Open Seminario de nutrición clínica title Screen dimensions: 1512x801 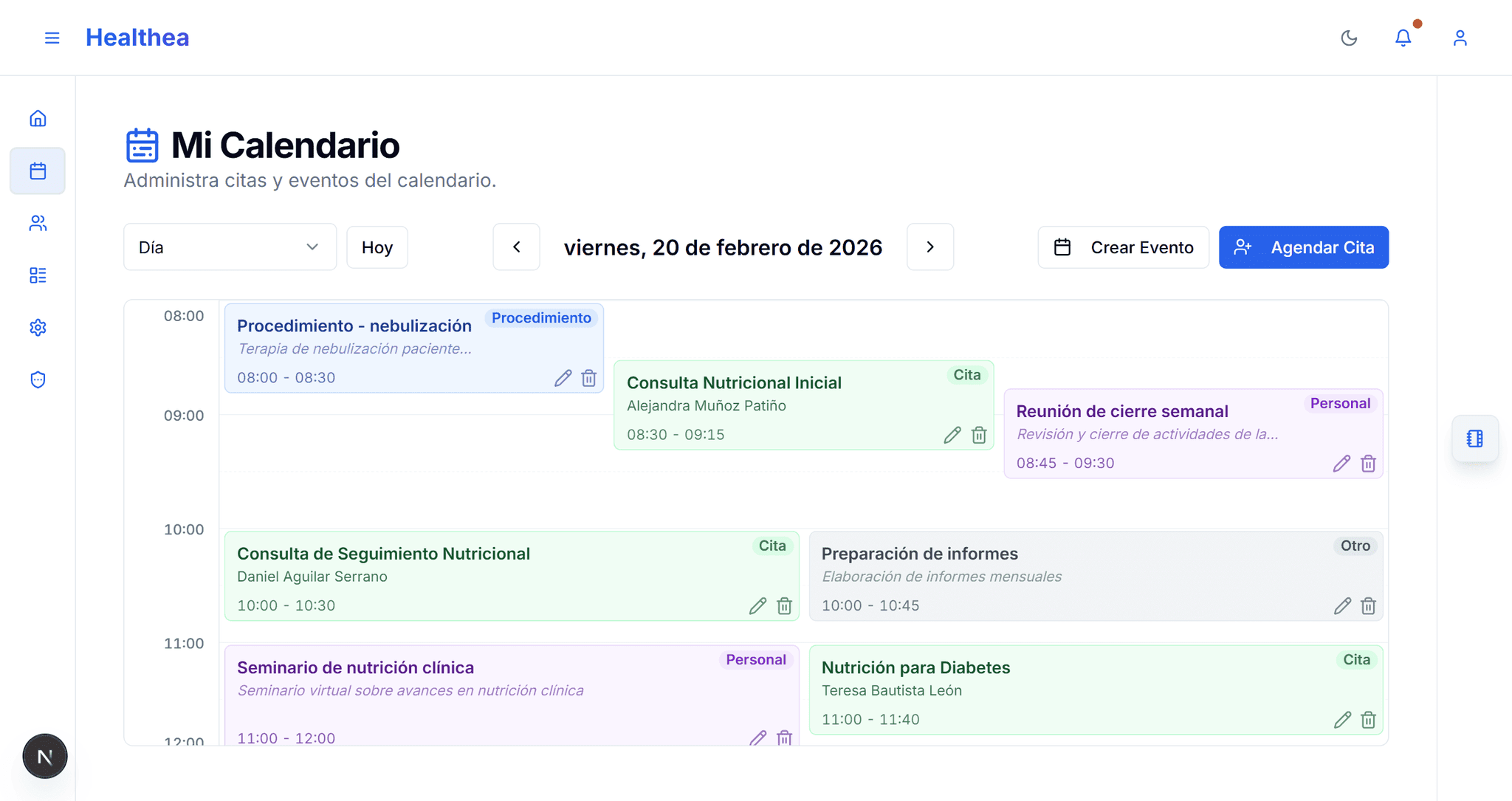pyautogui.click(x=355, y=667)
